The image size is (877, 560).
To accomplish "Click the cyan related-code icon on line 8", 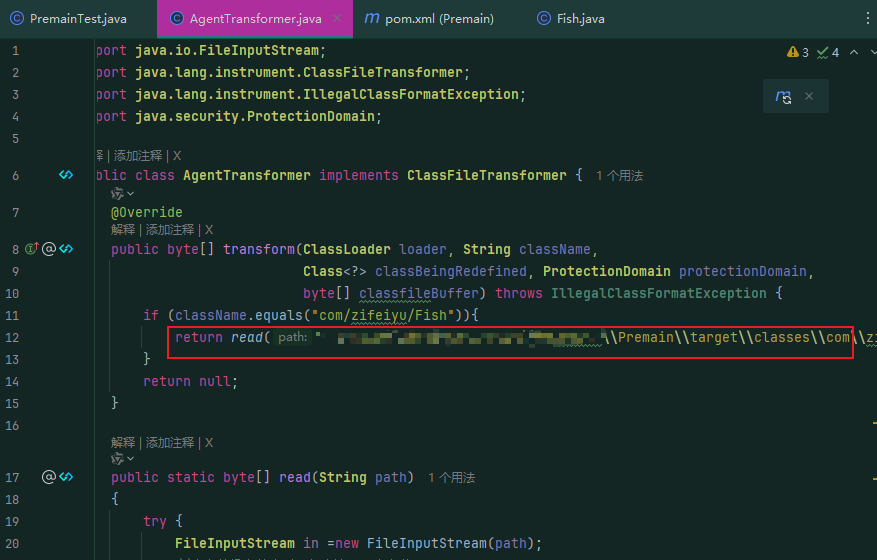I will pyautogui.click(x=66, y=248).
